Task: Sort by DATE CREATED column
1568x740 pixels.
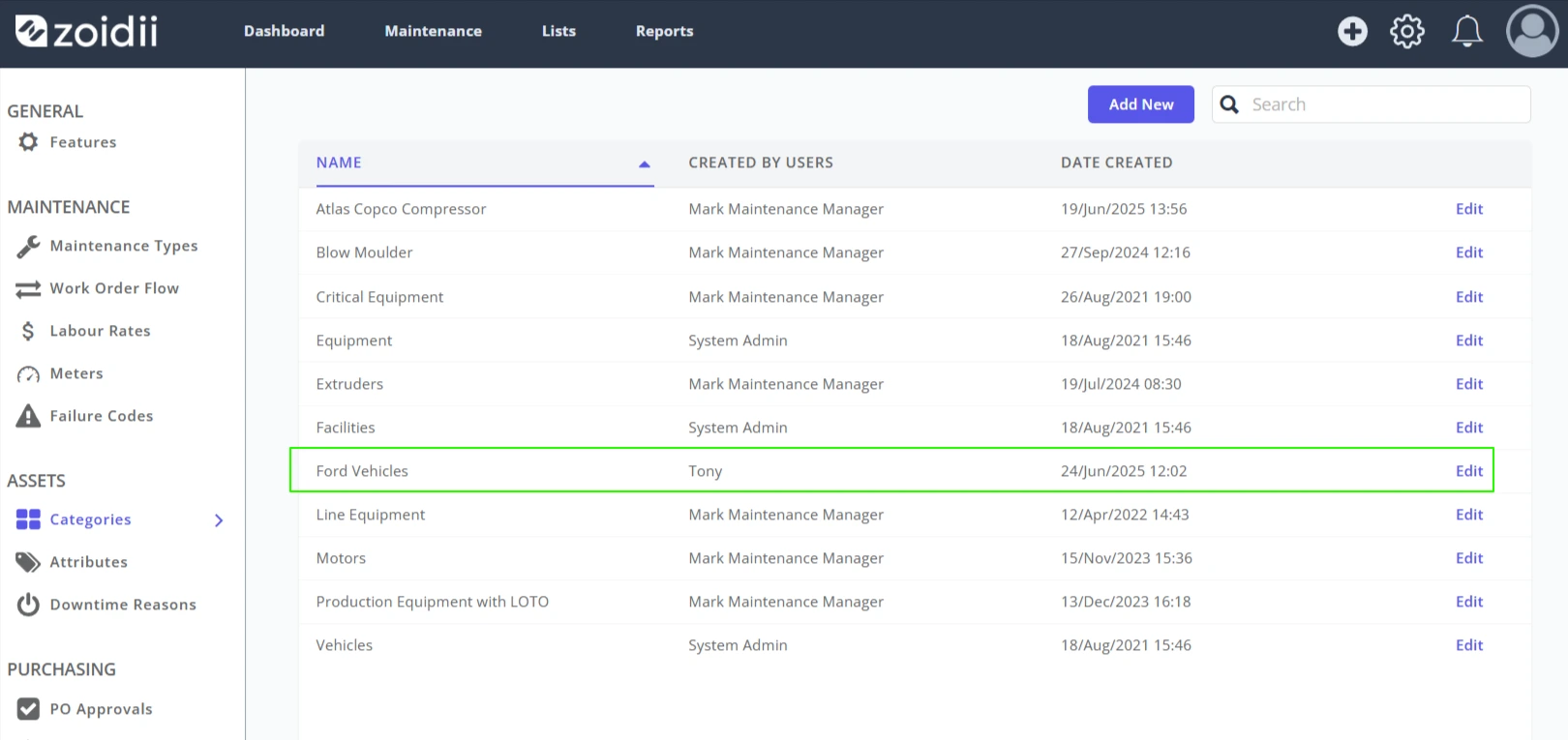Action: (1117, 163)
